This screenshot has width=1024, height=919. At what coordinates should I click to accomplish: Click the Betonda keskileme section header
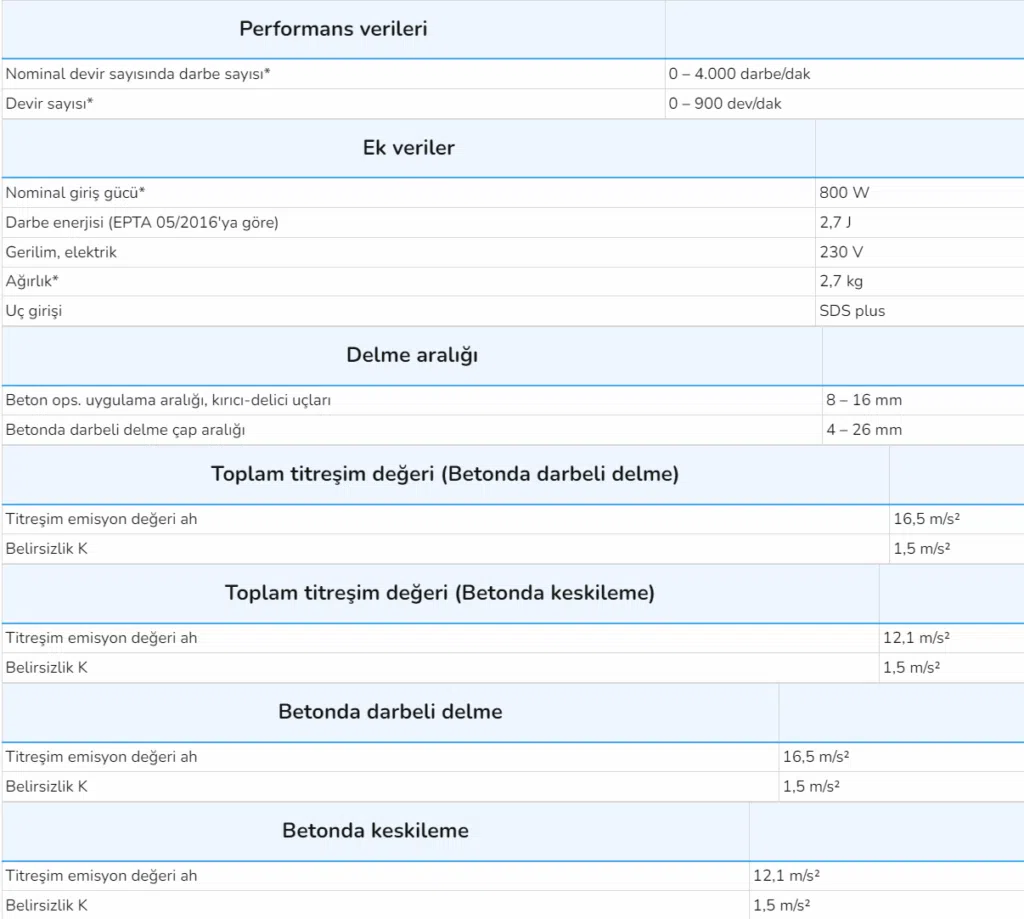pos(376,830)
